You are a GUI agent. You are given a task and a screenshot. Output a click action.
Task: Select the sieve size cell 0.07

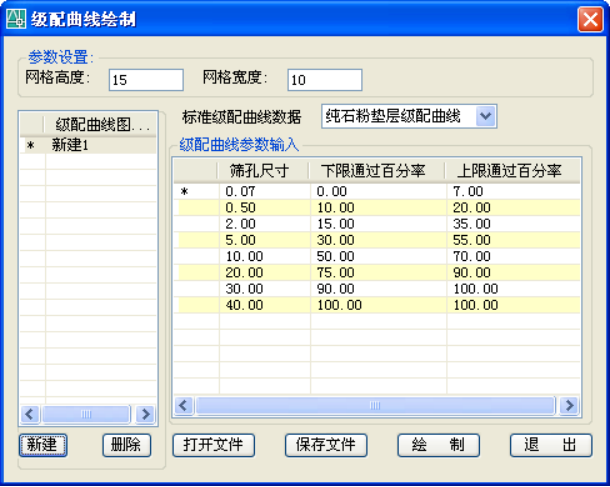point(265,191)
